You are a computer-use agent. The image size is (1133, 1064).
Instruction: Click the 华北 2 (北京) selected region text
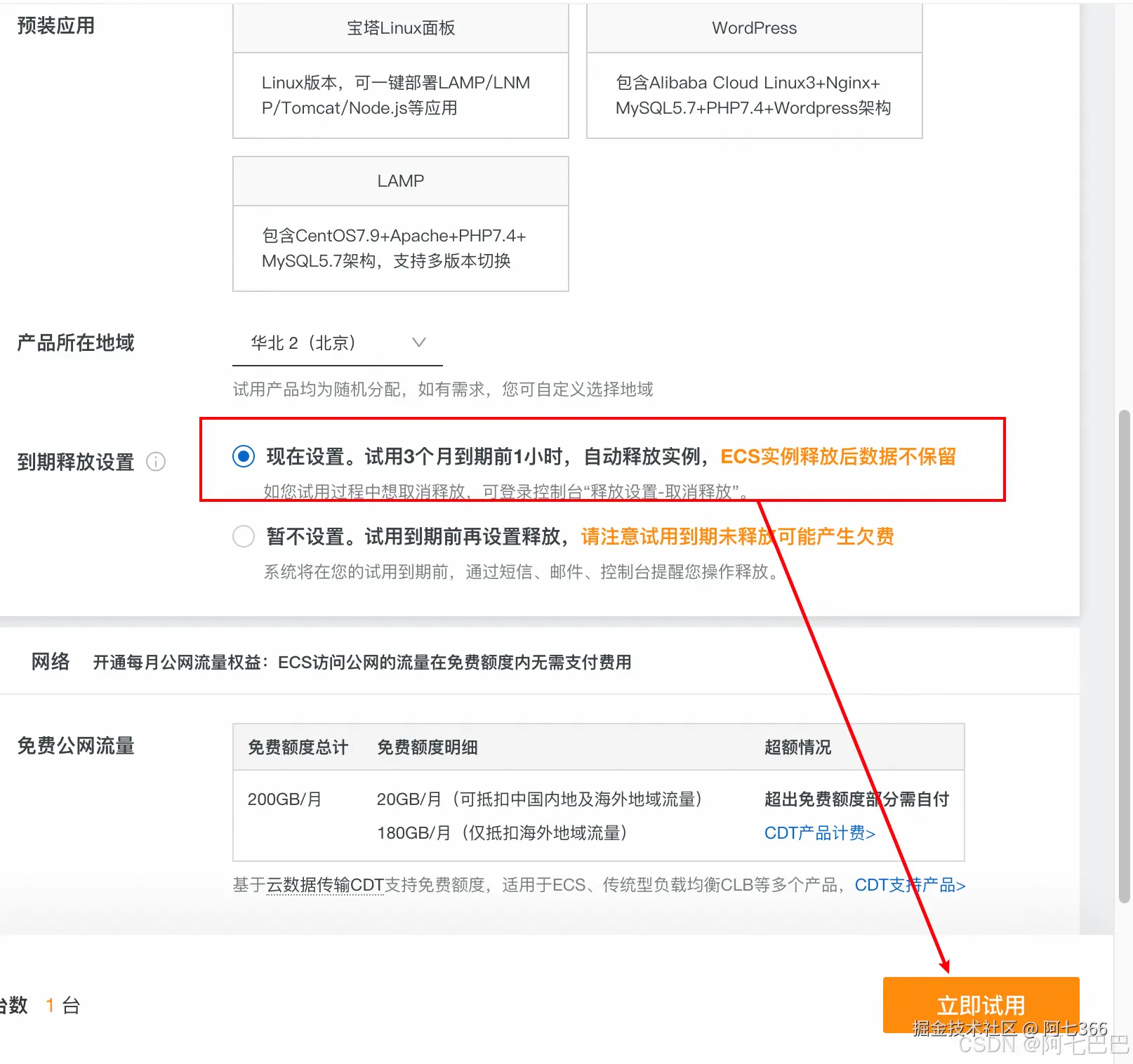[303, 343]
